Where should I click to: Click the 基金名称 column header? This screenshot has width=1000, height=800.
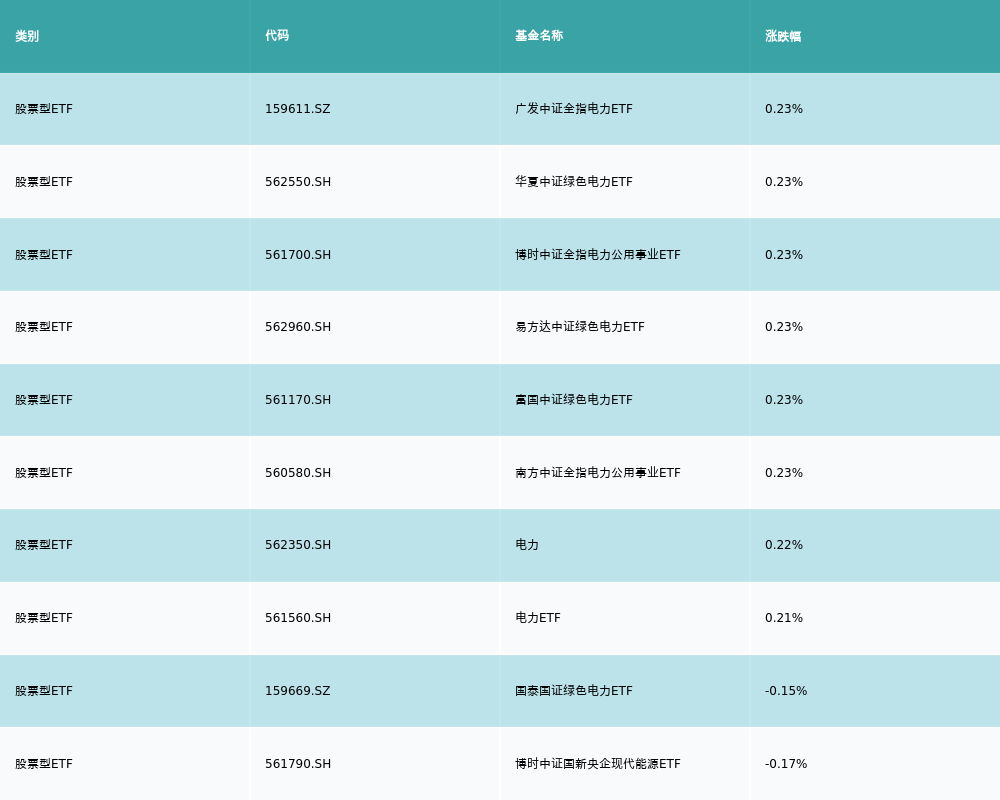click(x=539, y=36)
